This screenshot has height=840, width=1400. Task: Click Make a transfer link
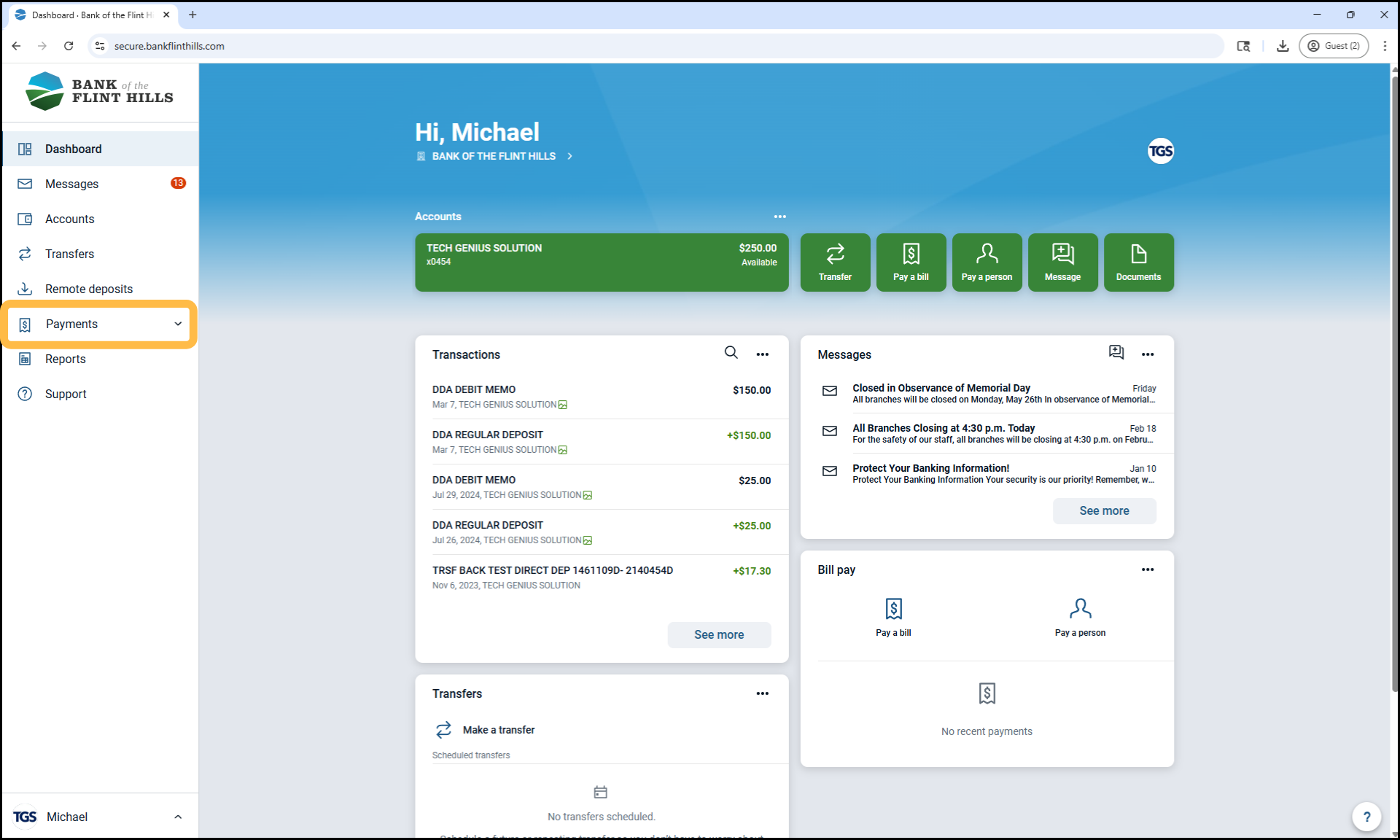pyautogui.click(x=498, y=730)
